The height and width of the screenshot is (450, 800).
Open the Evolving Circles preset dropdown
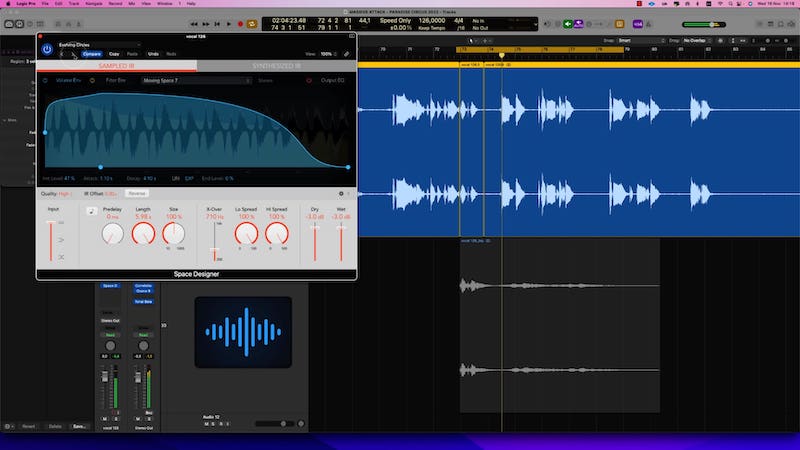(x=99, y=45)
